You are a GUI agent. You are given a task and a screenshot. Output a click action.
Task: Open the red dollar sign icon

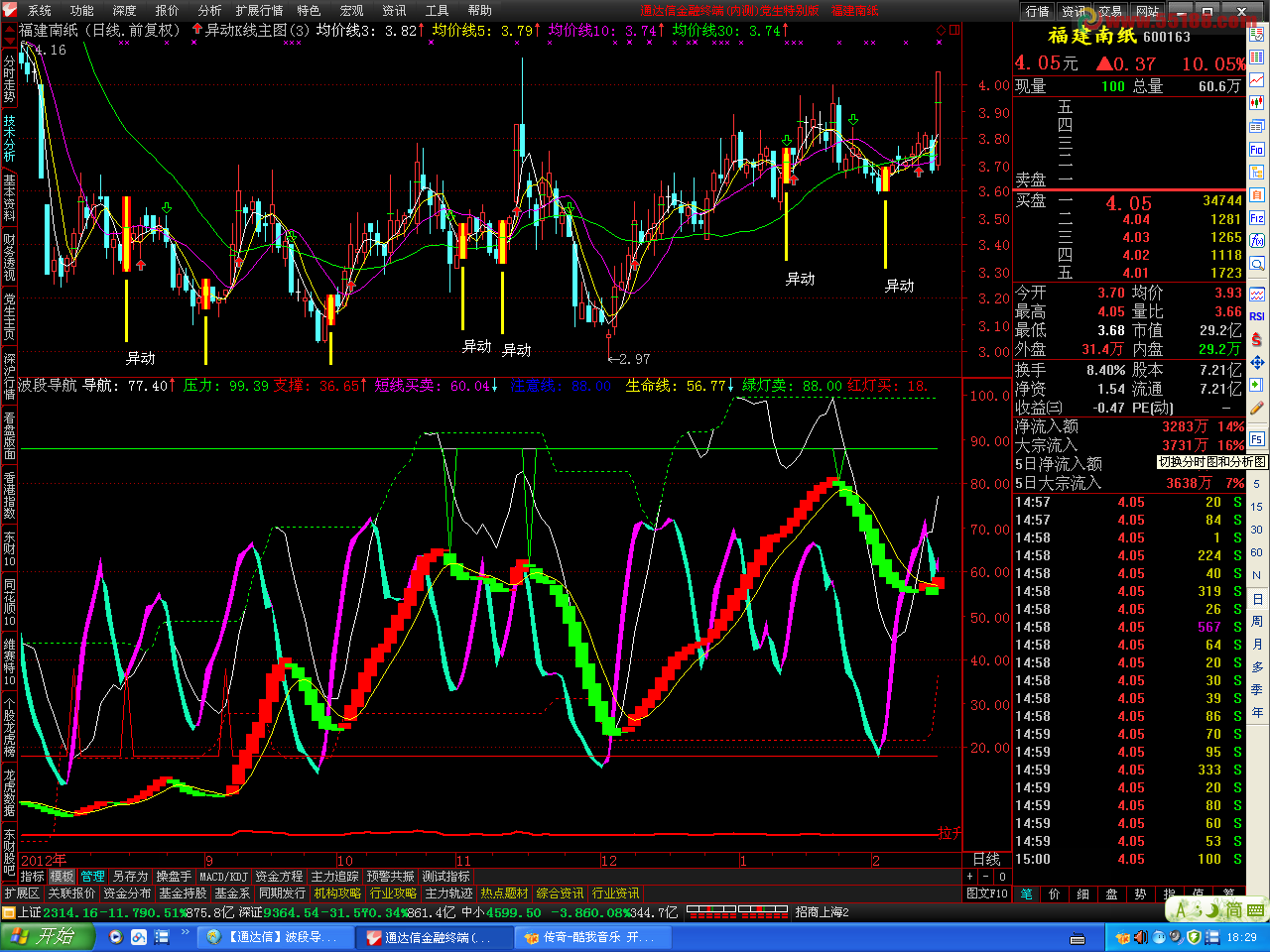1256,339
